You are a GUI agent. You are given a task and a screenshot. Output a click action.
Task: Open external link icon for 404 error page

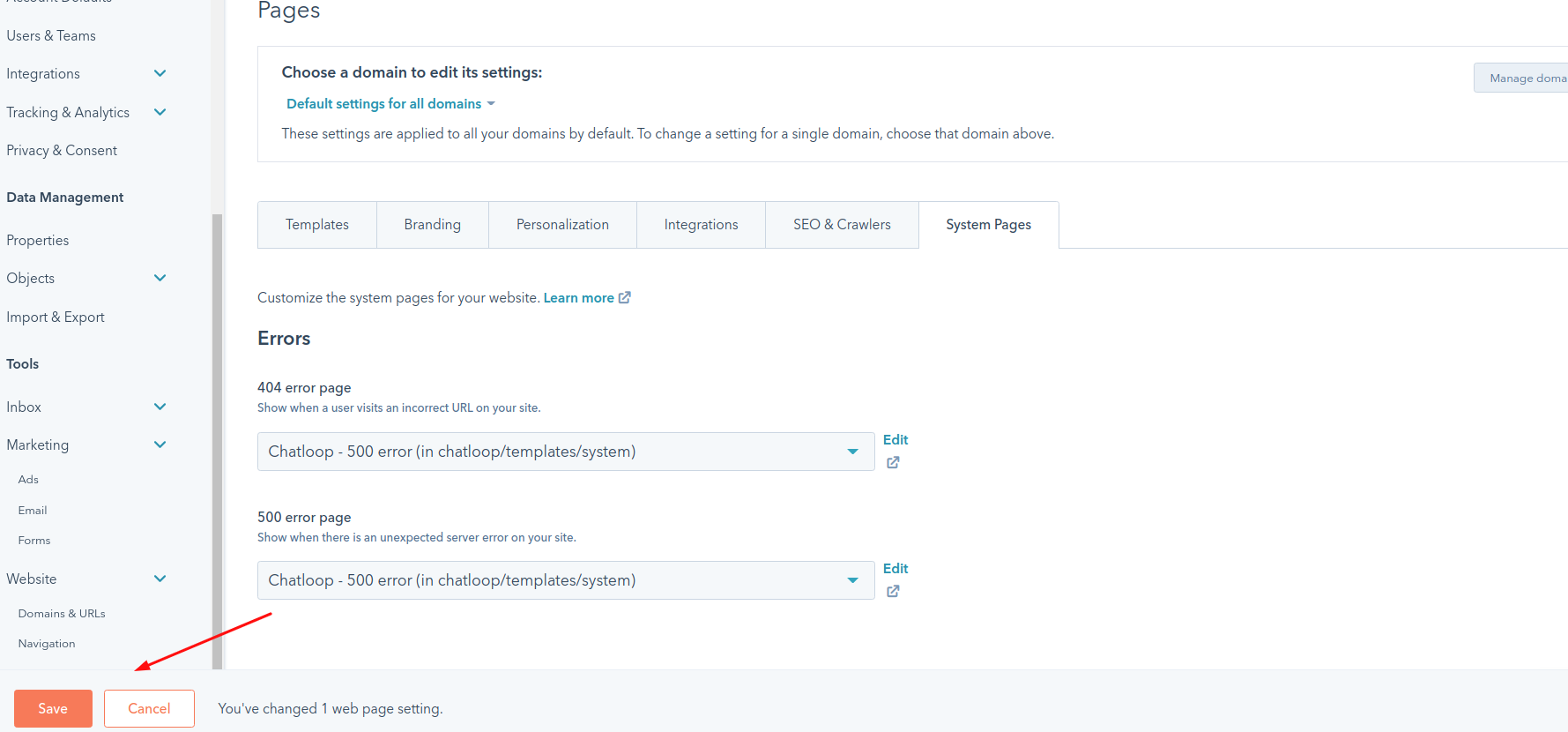(x=893, y=462)
